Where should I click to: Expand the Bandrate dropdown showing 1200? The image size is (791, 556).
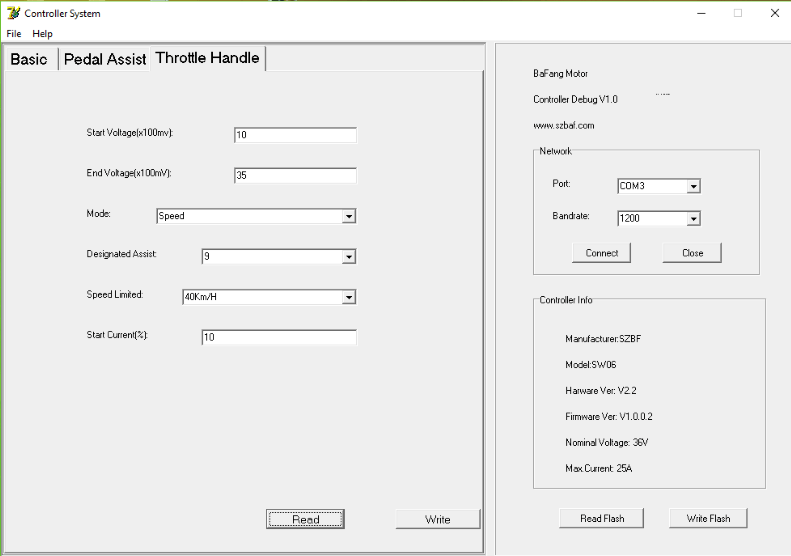(659, 218)
